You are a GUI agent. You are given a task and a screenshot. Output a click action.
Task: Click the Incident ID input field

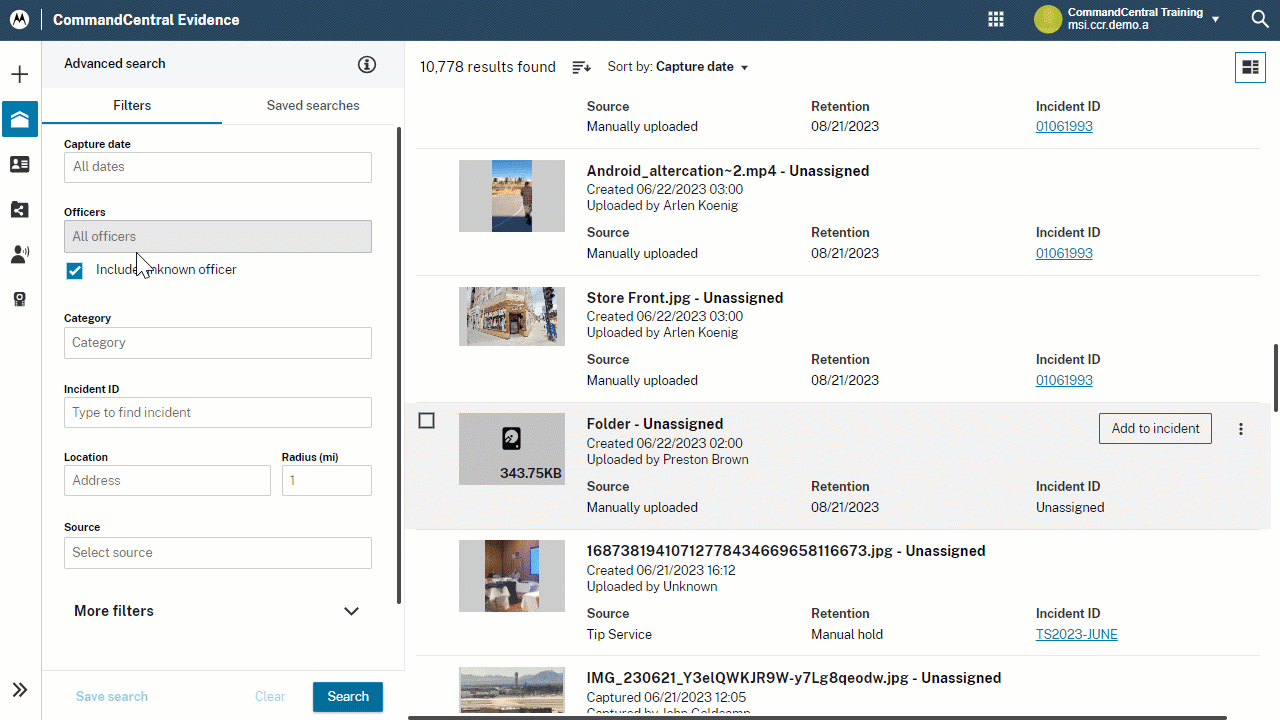[x=218, y=412]
